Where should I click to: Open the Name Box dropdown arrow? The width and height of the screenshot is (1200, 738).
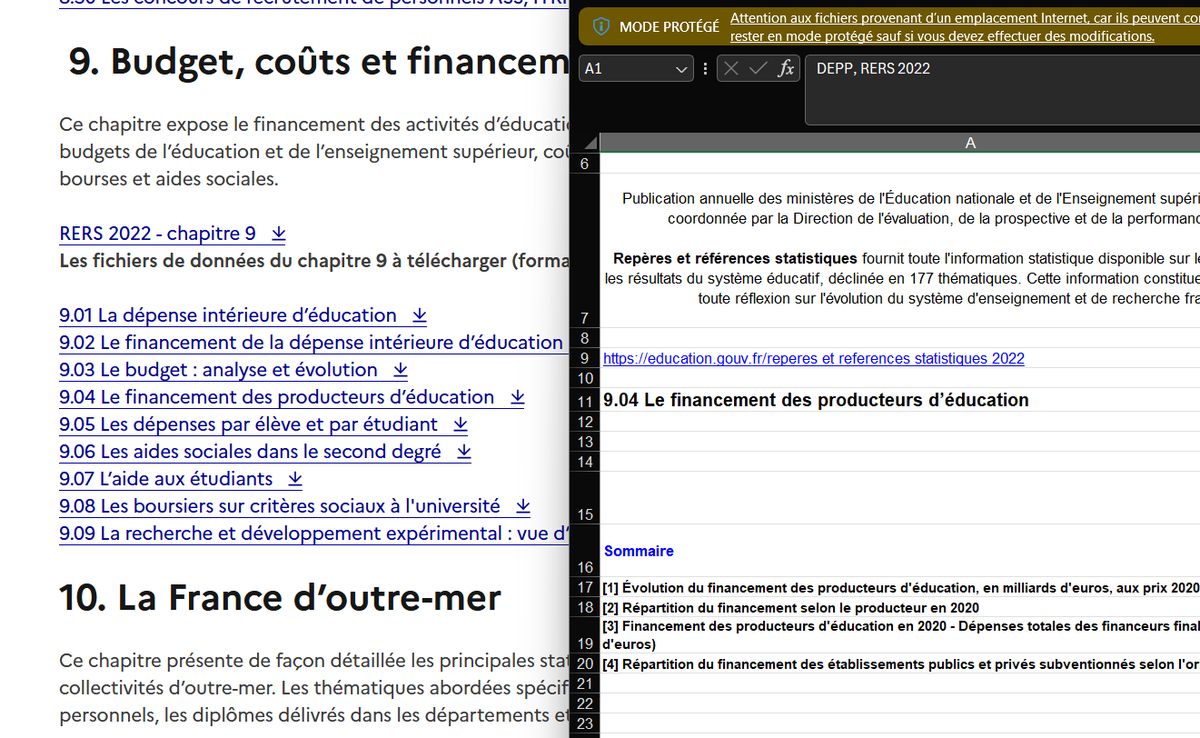pos(681,69)
